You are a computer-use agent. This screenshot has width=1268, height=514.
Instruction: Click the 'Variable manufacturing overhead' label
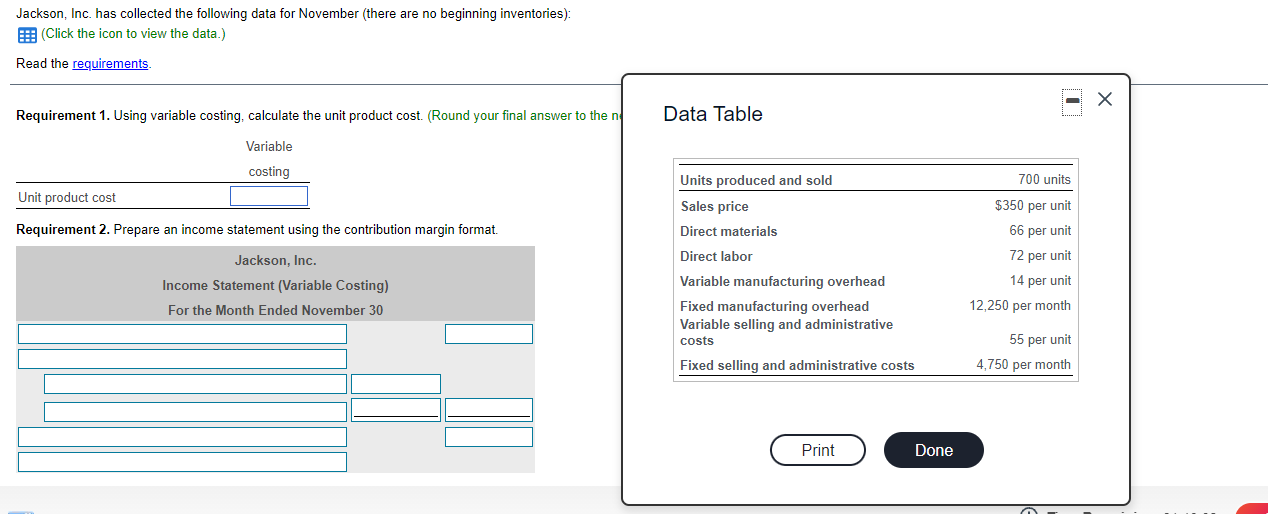pyautogui.click(x=782, y=282)
